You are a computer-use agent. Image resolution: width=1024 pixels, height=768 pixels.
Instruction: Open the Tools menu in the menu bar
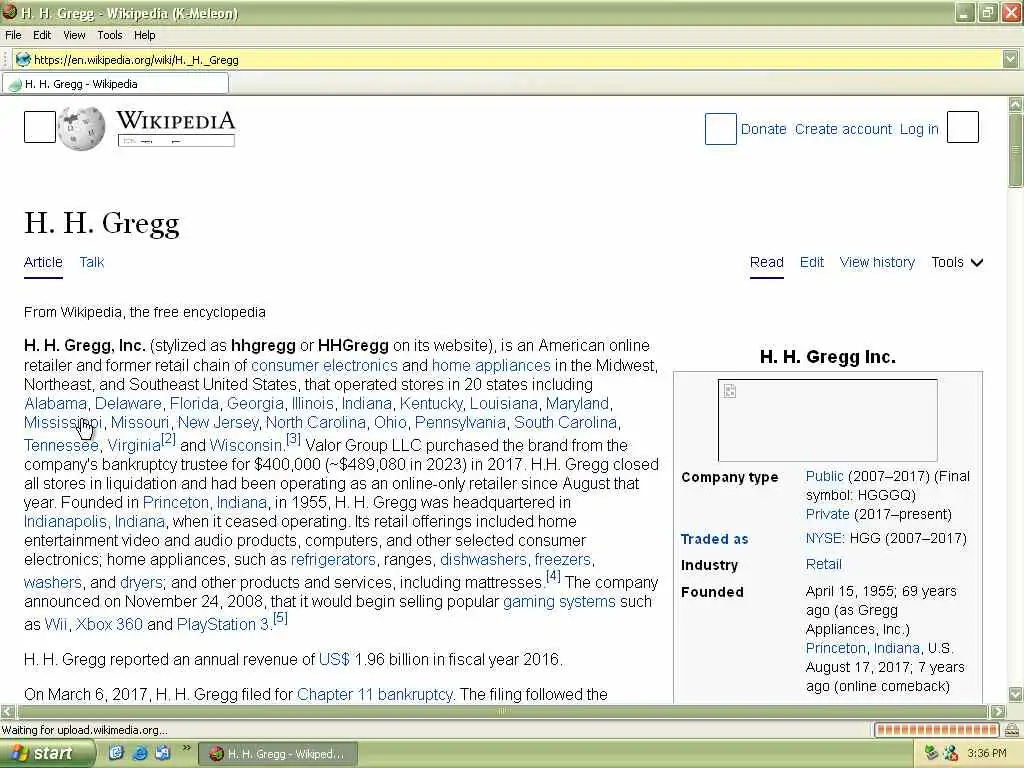coord(110,35)
